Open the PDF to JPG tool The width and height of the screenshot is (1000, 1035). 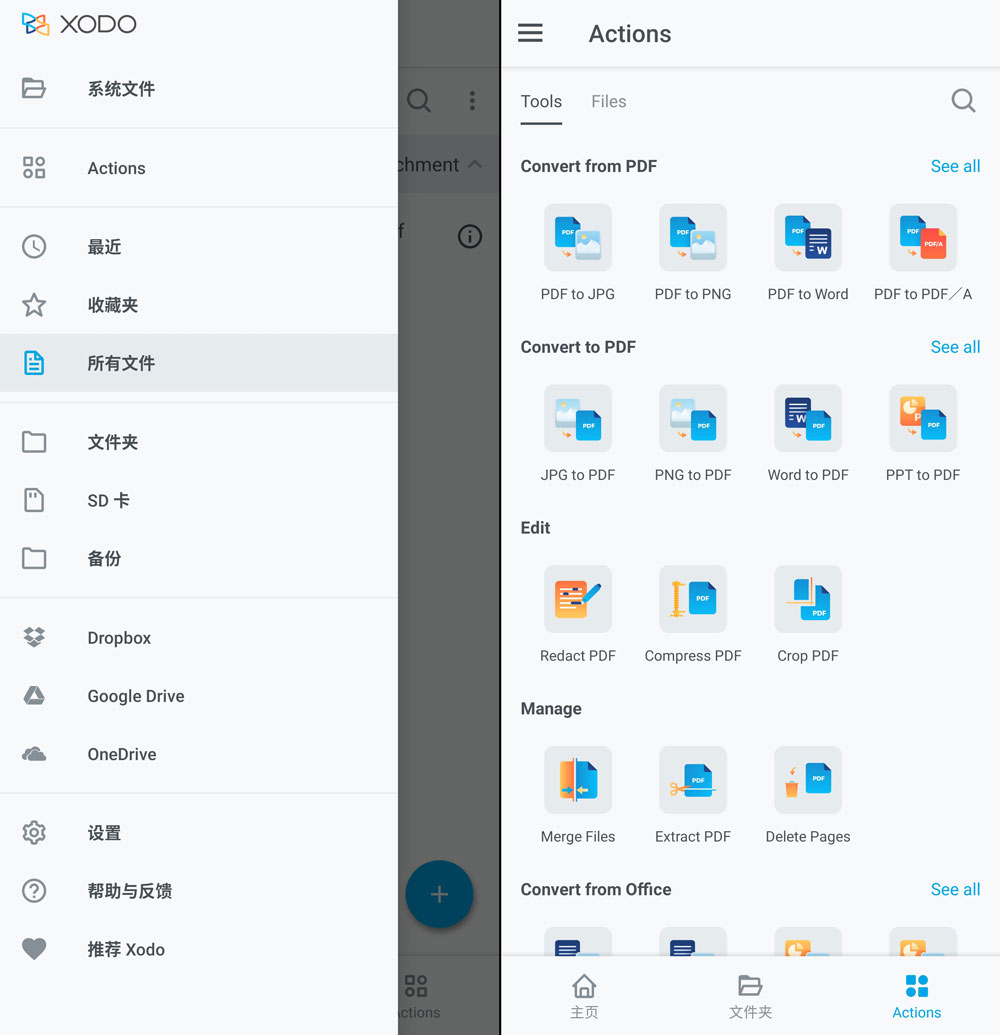[578, 253]
